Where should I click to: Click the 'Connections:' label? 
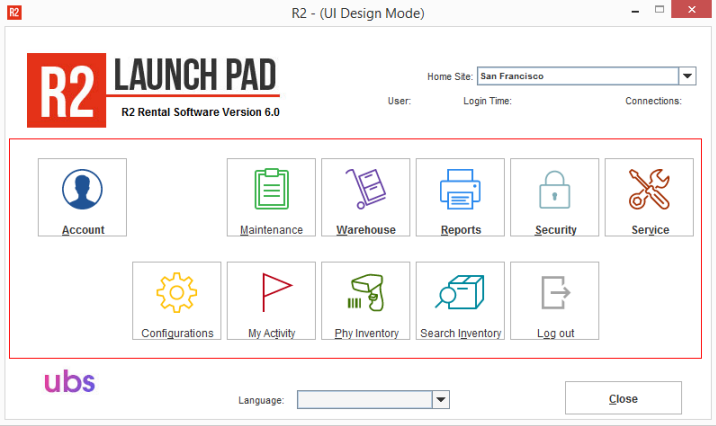pyautogui.click(x=653, y=101)
